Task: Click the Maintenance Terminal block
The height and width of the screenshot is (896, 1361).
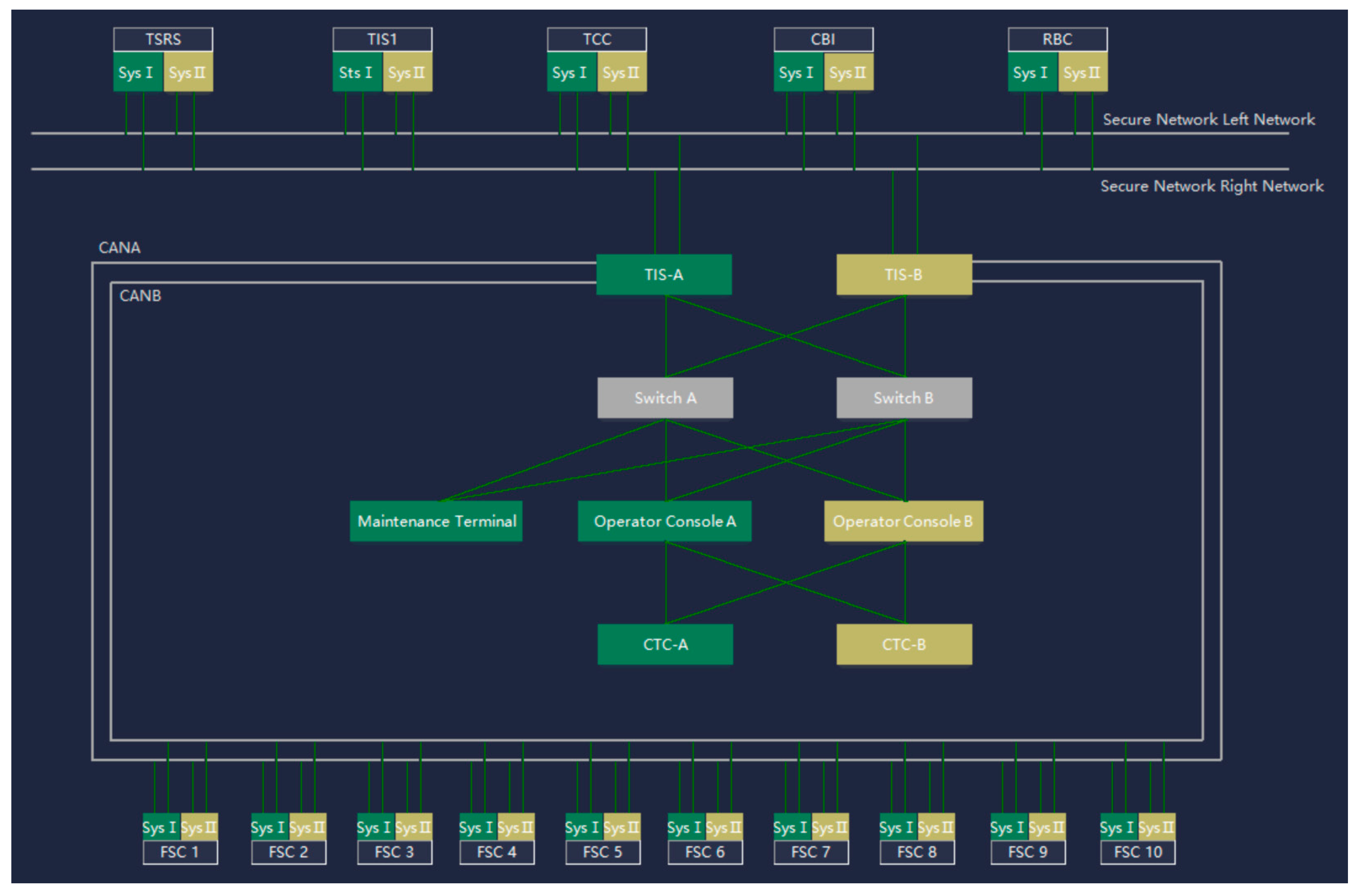Action: [436, 521]
